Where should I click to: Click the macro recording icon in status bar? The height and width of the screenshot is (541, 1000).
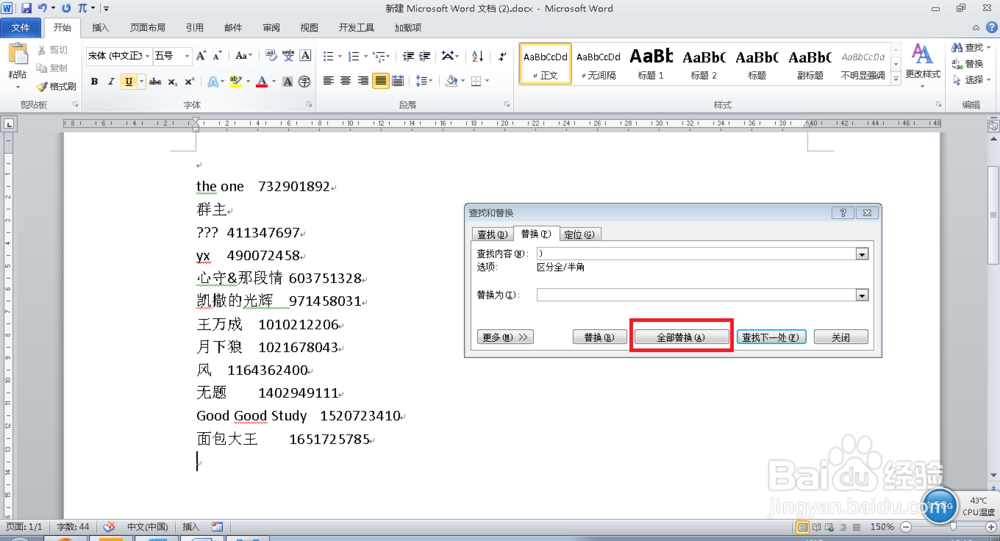[x=217, y=527]
